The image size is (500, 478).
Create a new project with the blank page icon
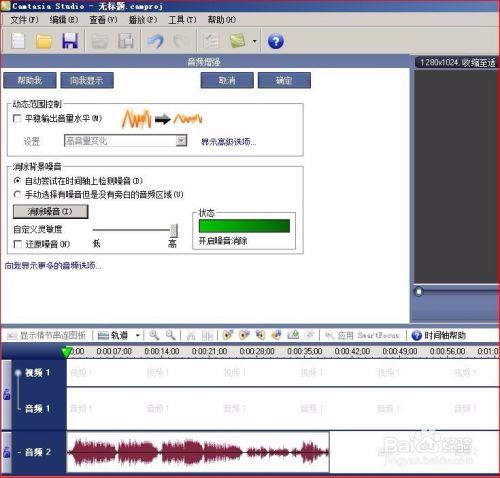(17, 41)
